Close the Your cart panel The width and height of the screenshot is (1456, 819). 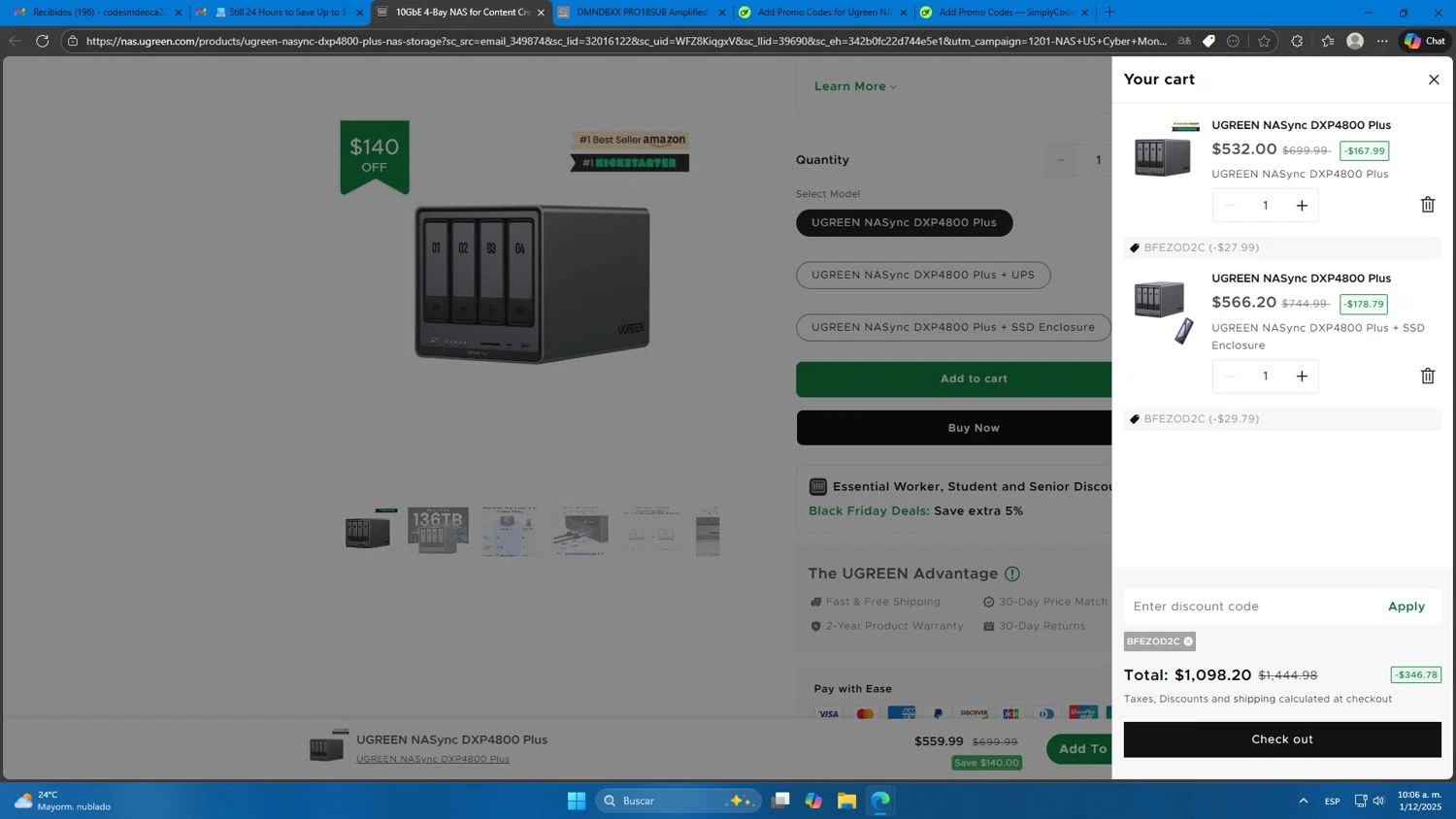[1434, 80]
